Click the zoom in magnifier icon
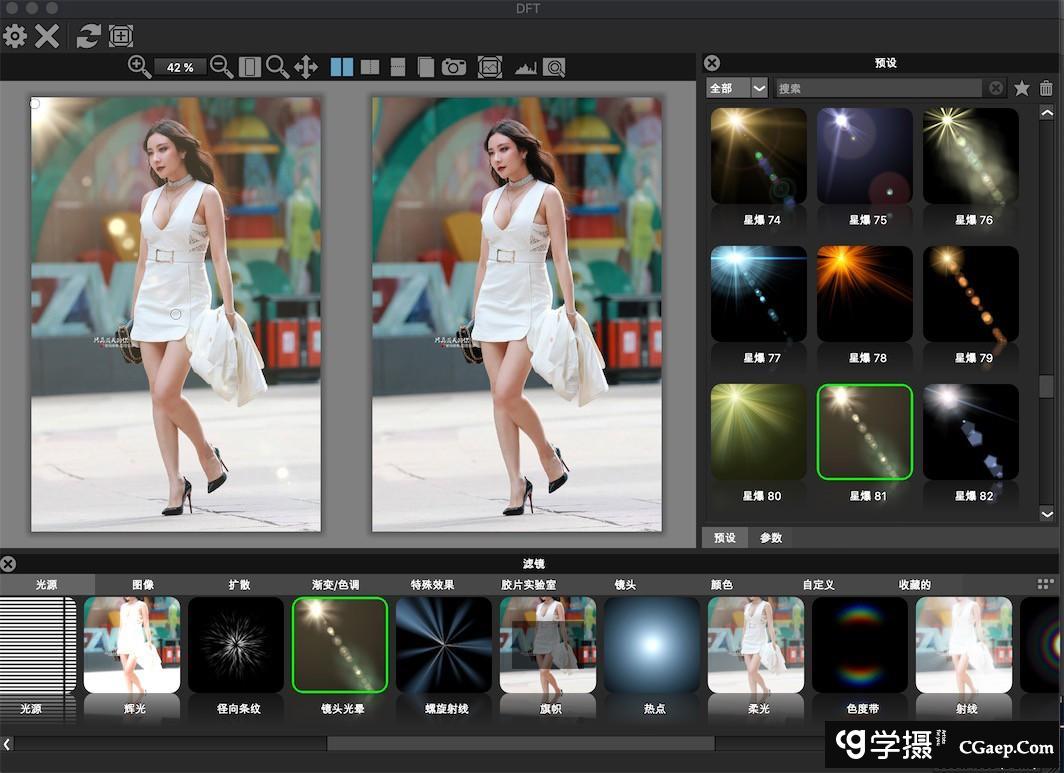This screenshot has height=773, width=1064. 139,67
